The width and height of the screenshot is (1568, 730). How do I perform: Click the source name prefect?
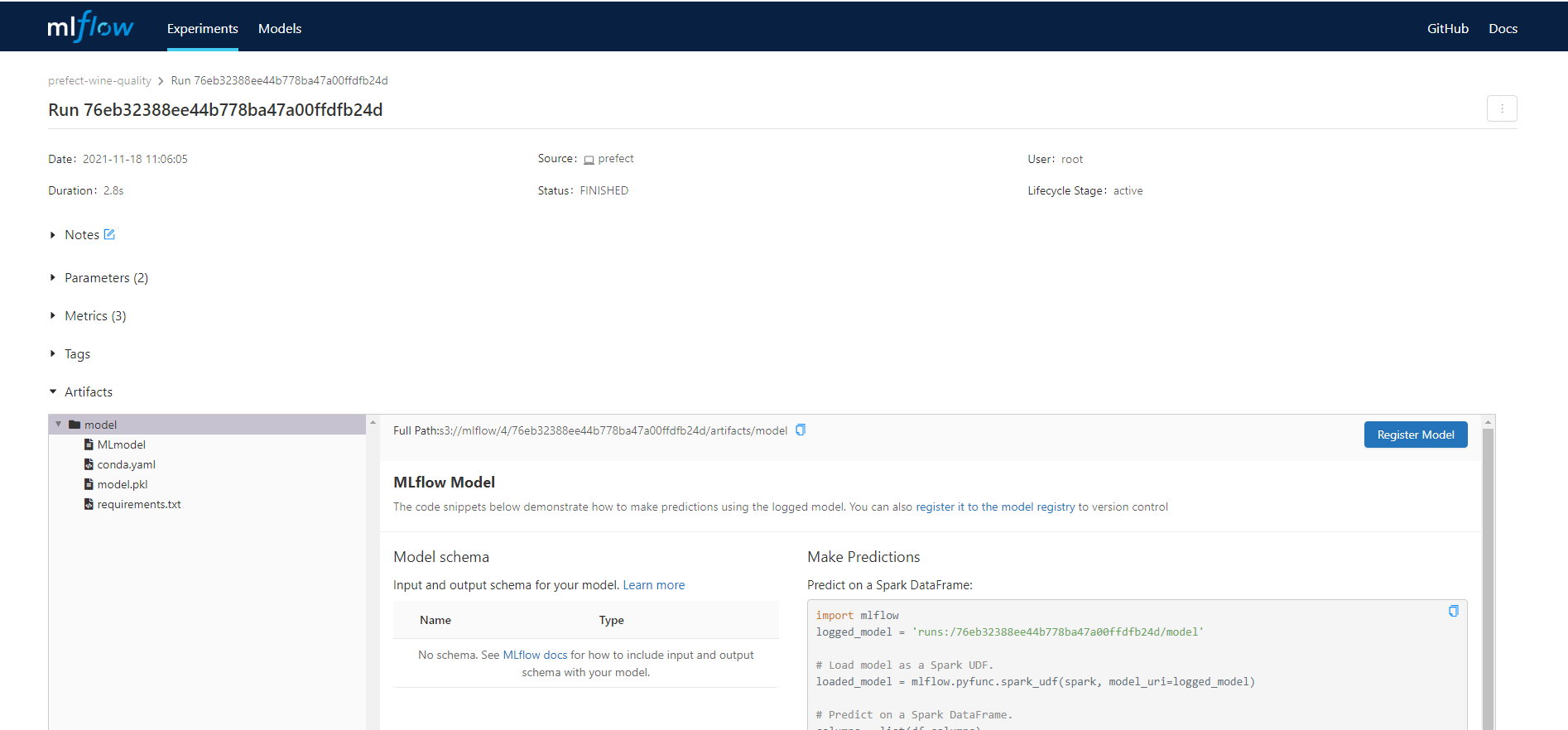click(616, 159)
